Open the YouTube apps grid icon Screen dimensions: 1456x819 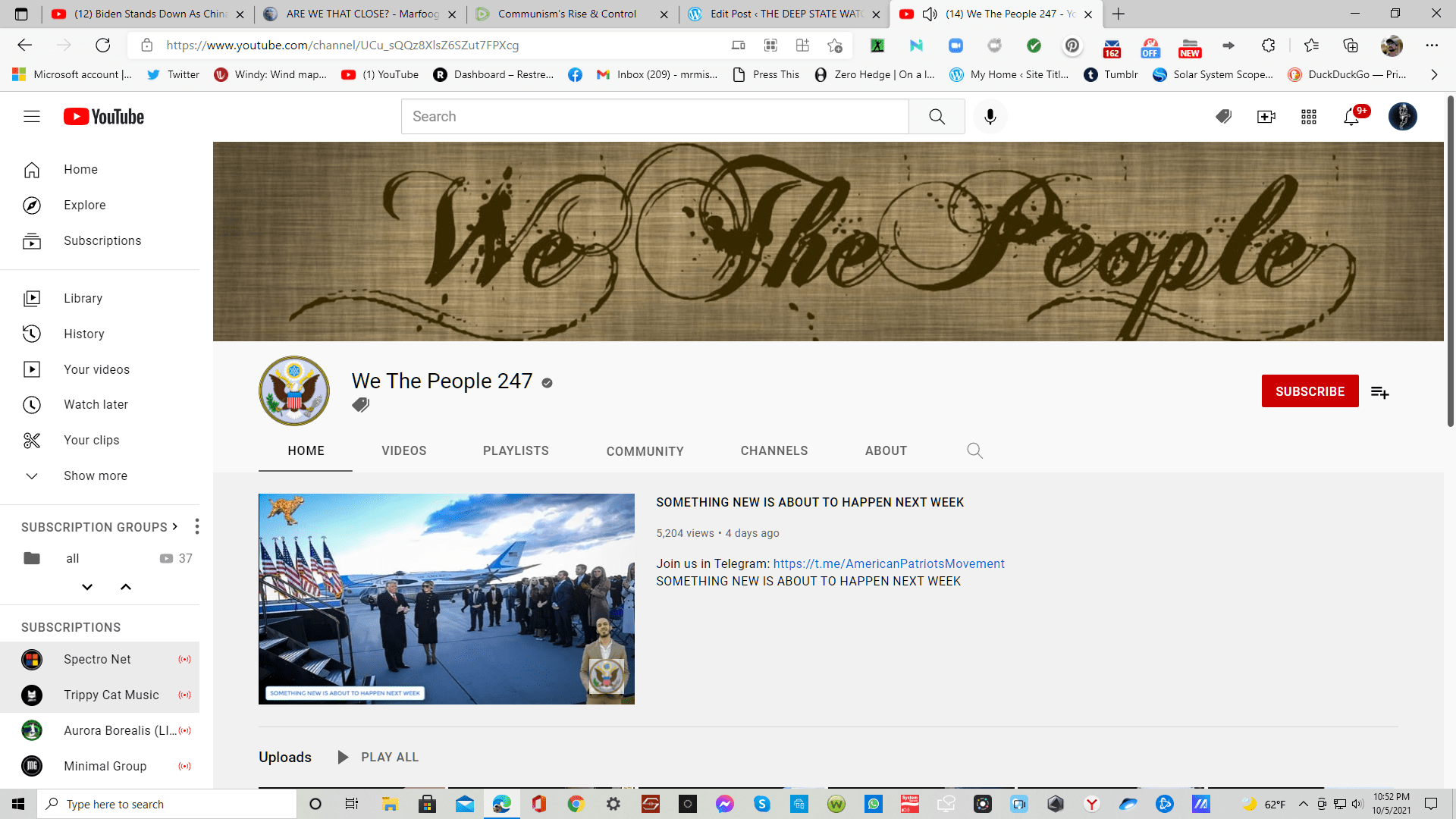(x=1309, y=117)
